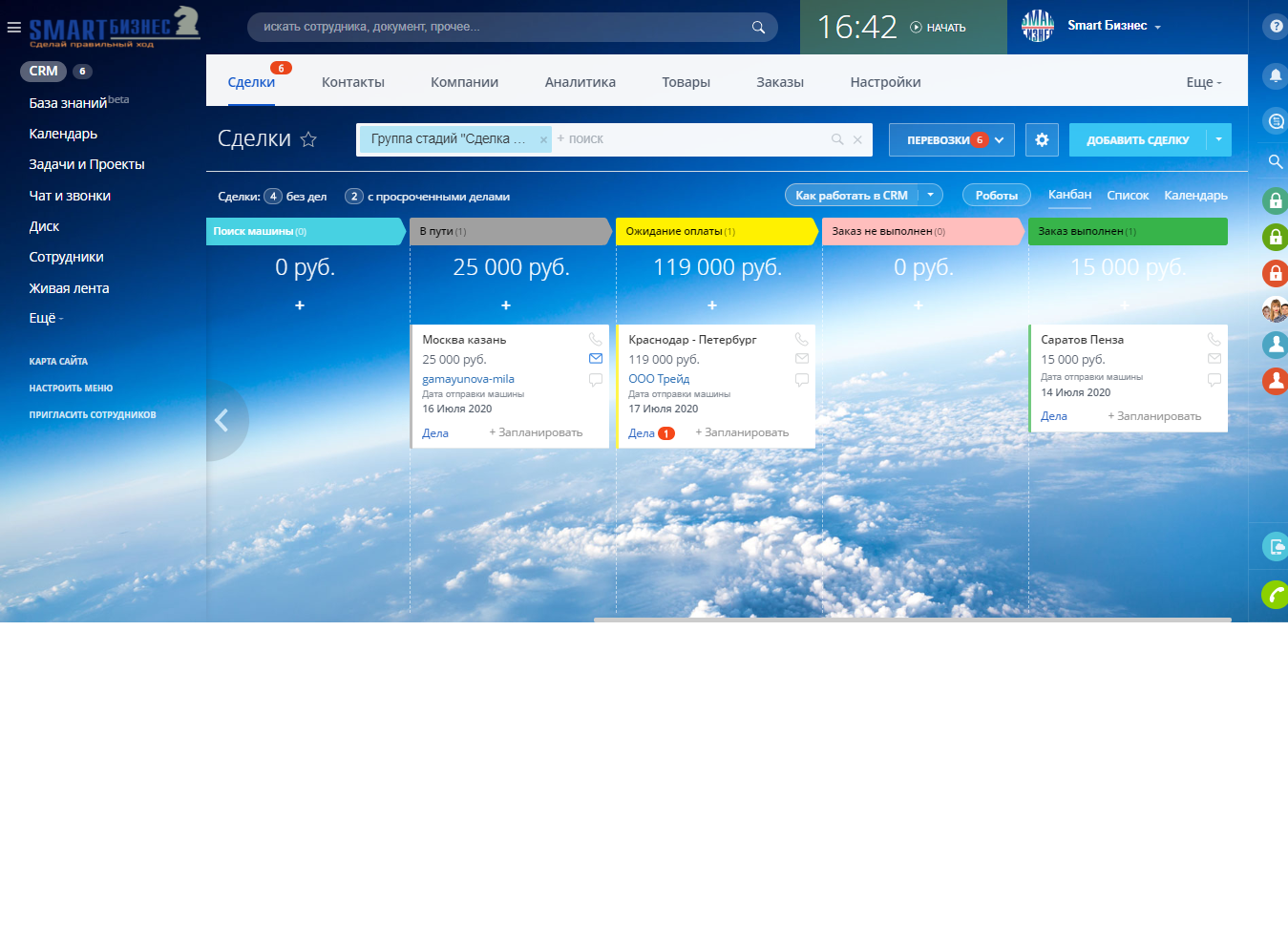1288x925 pixels.
Task: Remove the "Группа стадий" filter chip
Action: coord(543,139)
